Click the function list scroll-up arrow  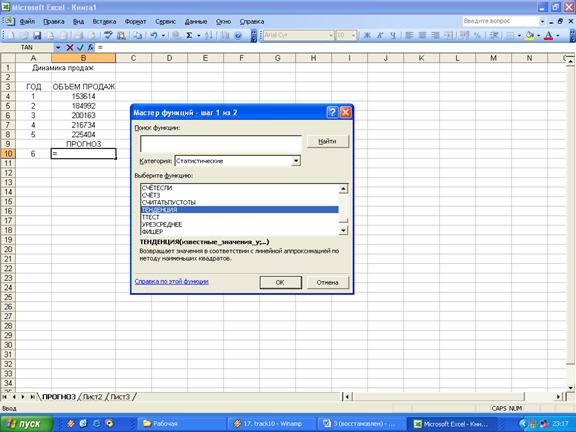pos(343,189)
